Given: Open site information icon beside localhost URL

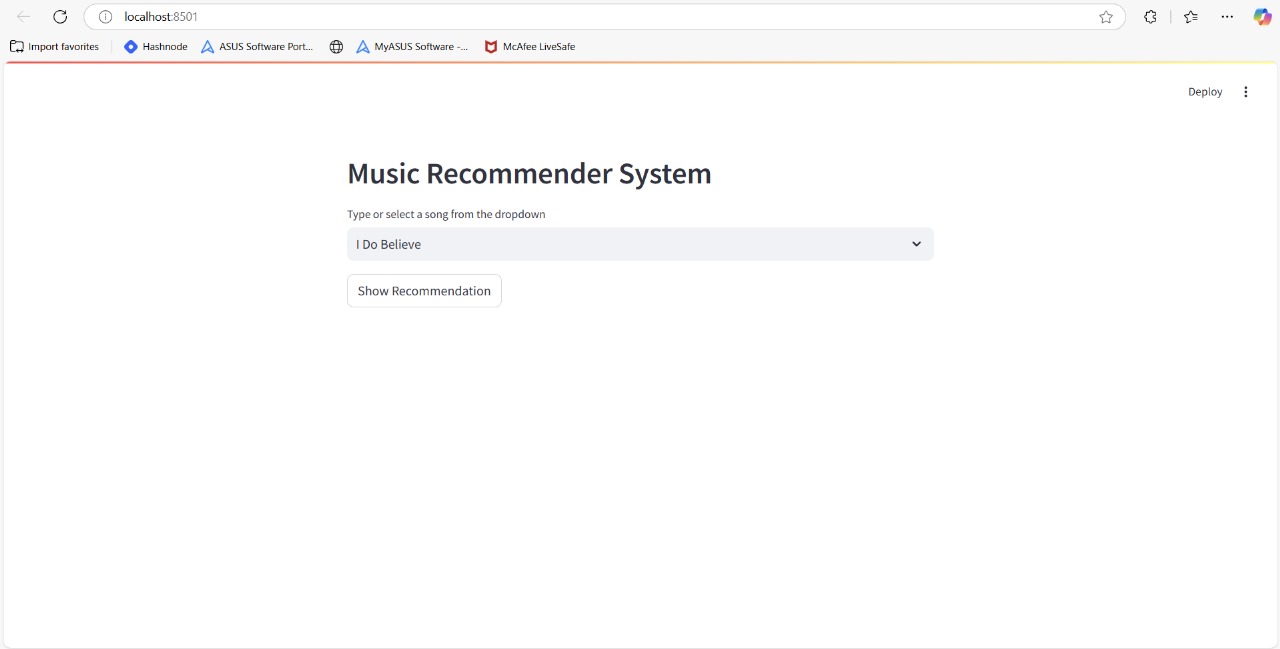Looking at the screenshot, I should point(105,17).
